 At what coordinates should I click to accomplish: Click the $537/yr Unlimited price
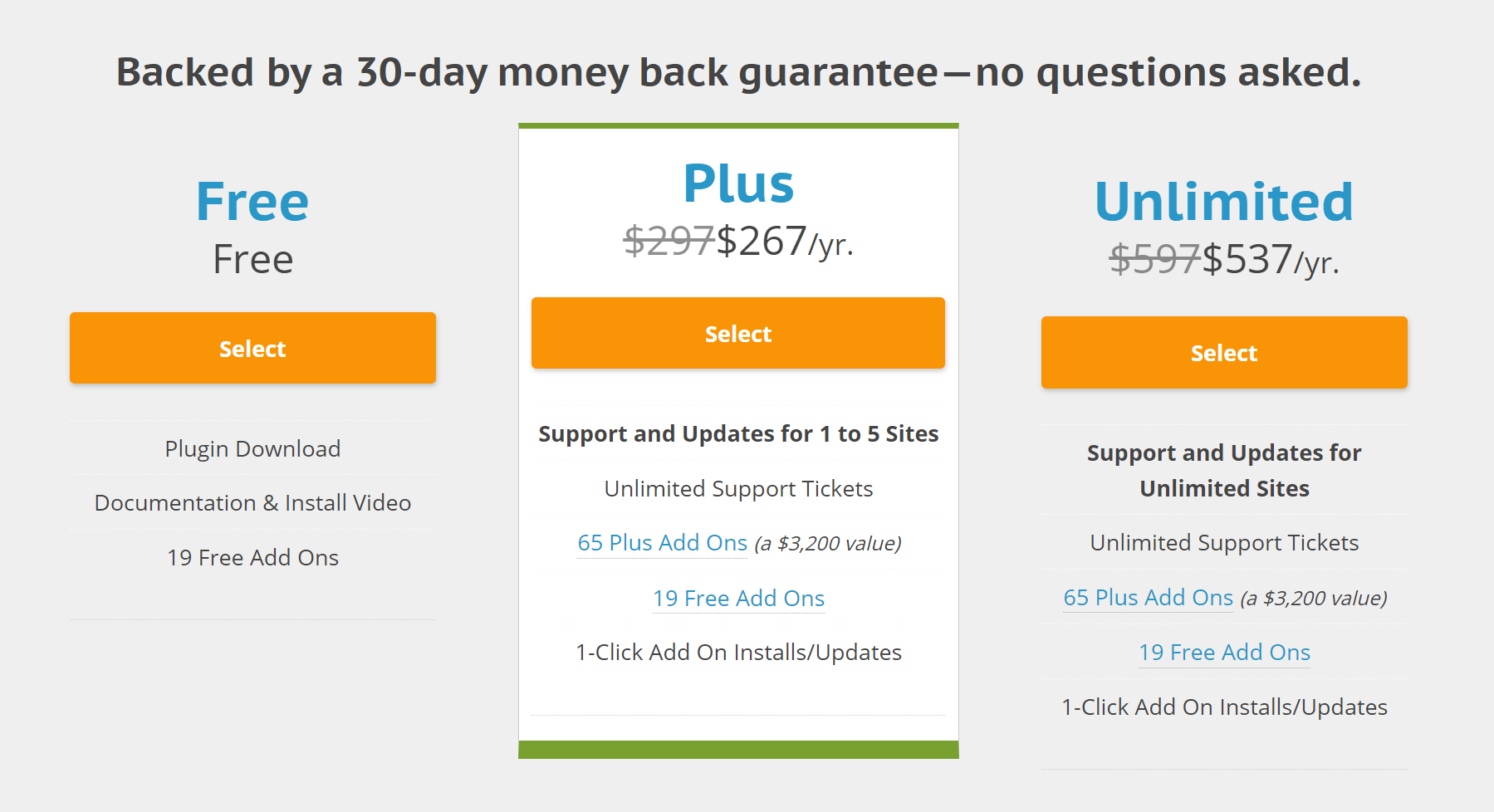[1270, 260]
